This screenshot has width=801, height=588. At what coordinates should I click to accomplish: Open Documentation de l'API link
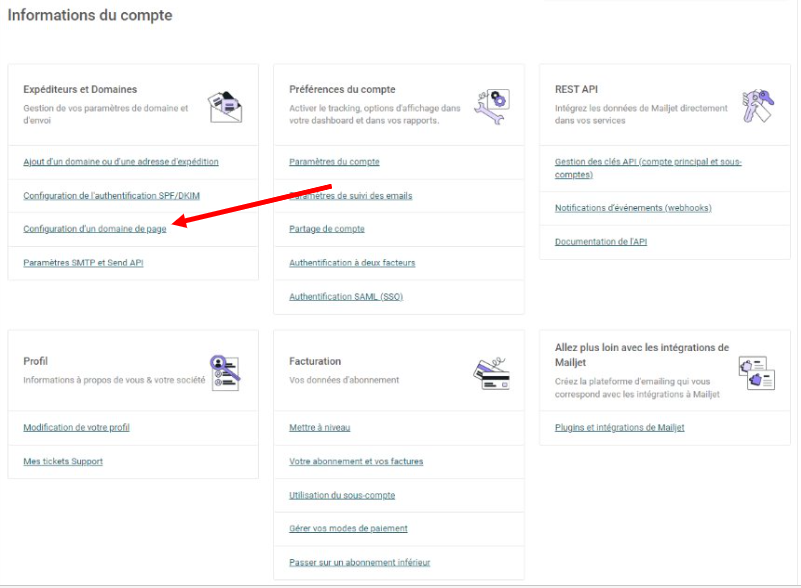(601, 242)
